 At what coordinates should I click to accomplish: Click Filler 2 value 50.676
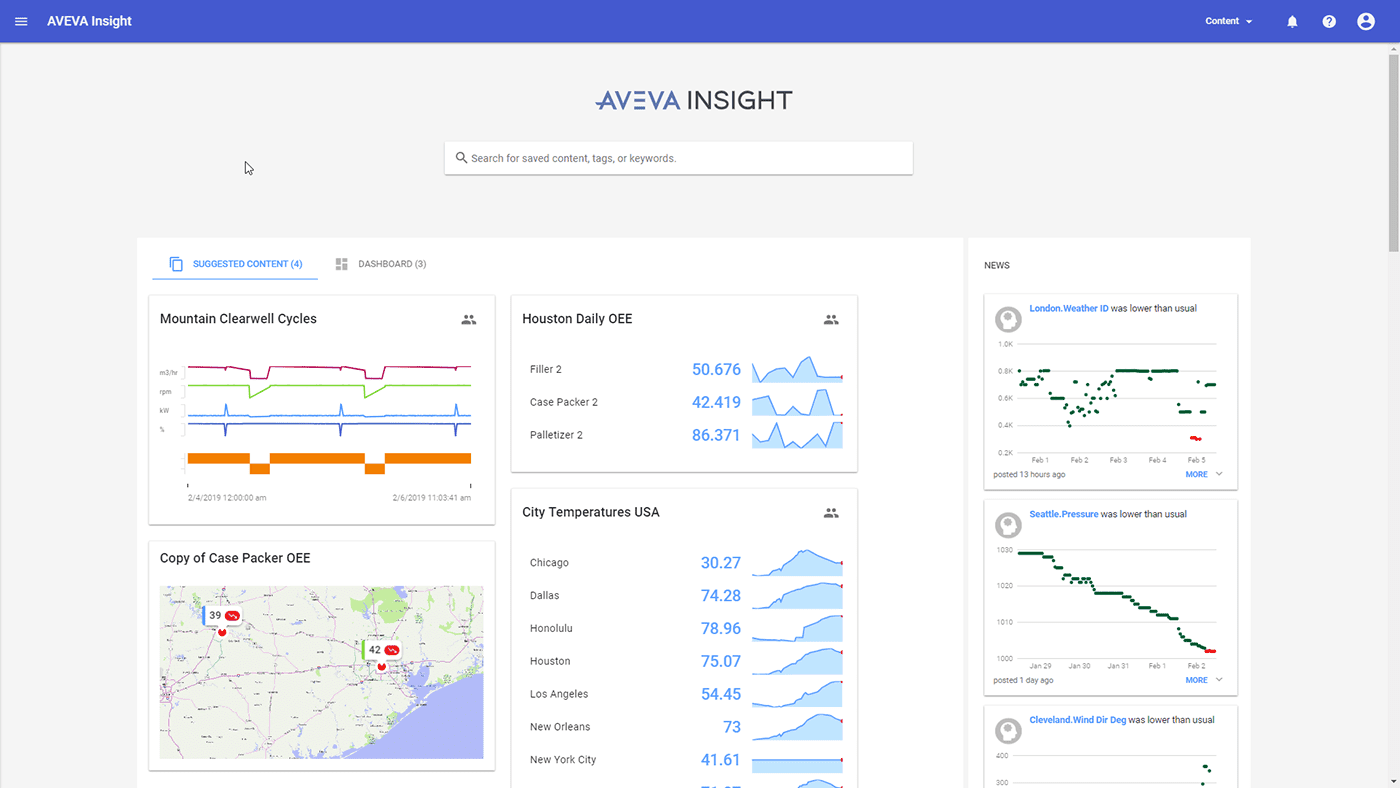click(x=716, y=370)
